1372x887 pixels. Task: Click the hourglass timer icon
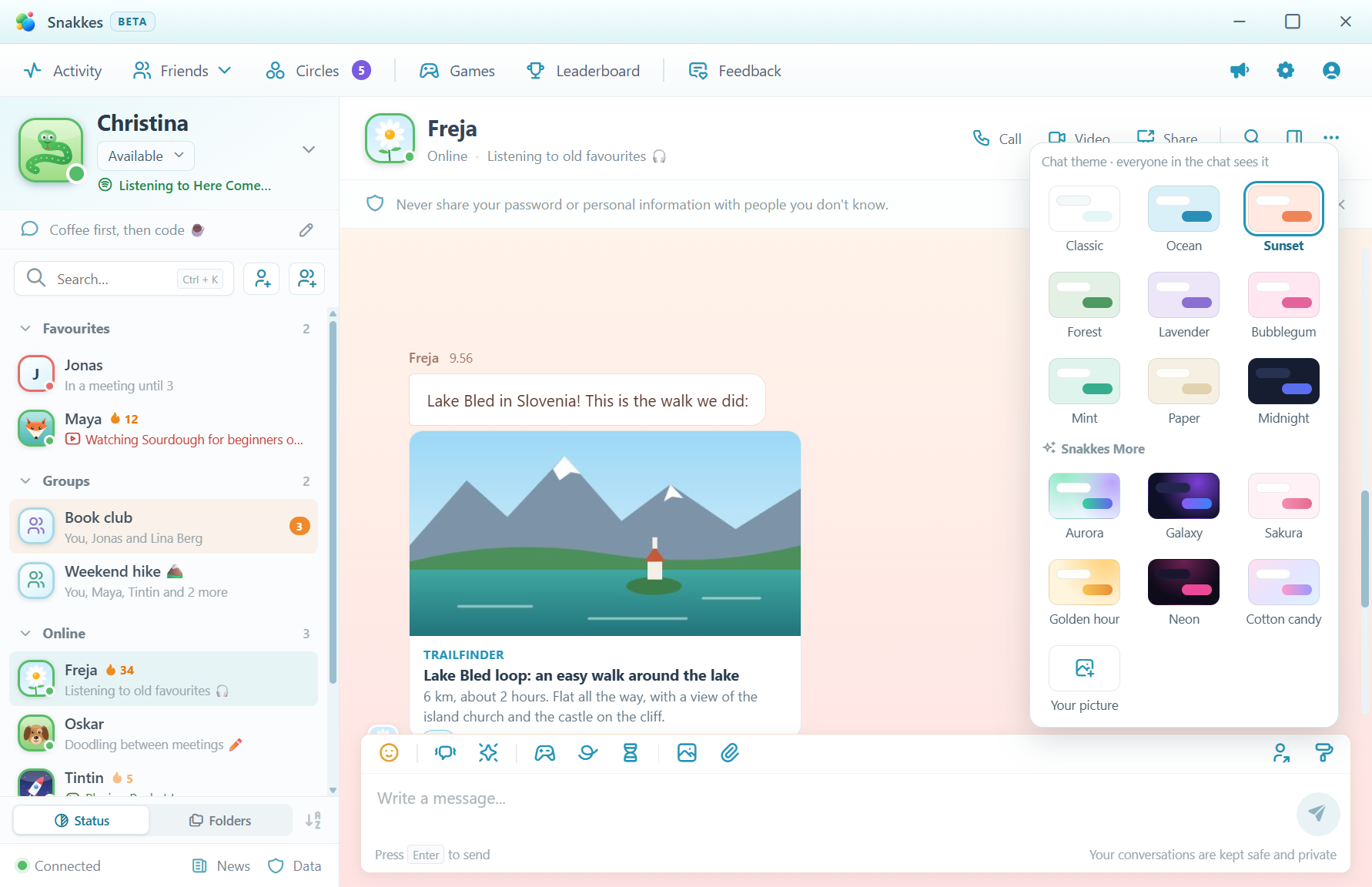tap(631, 753)
